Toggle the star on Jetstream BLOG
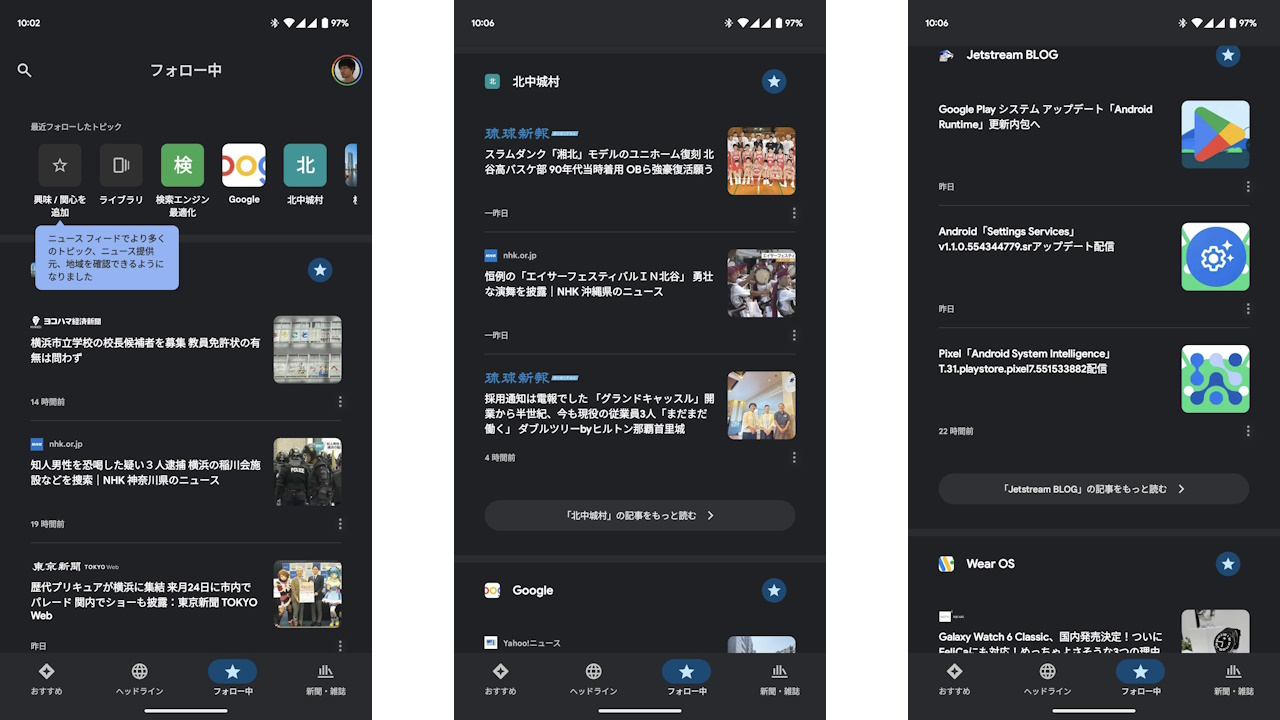Image resolution: width=1280 pixels, height=720 pixels. click(1228, 55)
